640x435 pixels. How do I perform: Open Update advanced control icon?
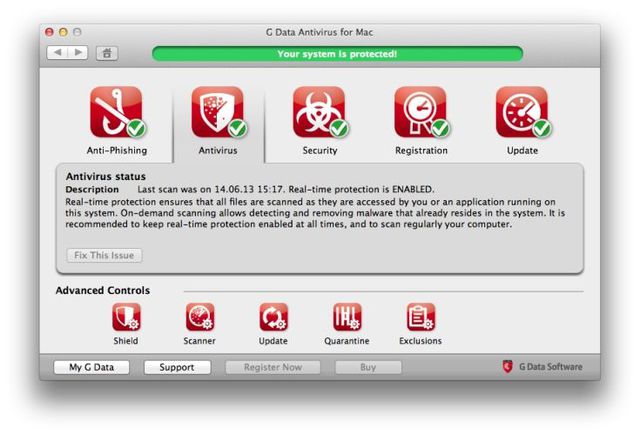(x=273, y=317)
